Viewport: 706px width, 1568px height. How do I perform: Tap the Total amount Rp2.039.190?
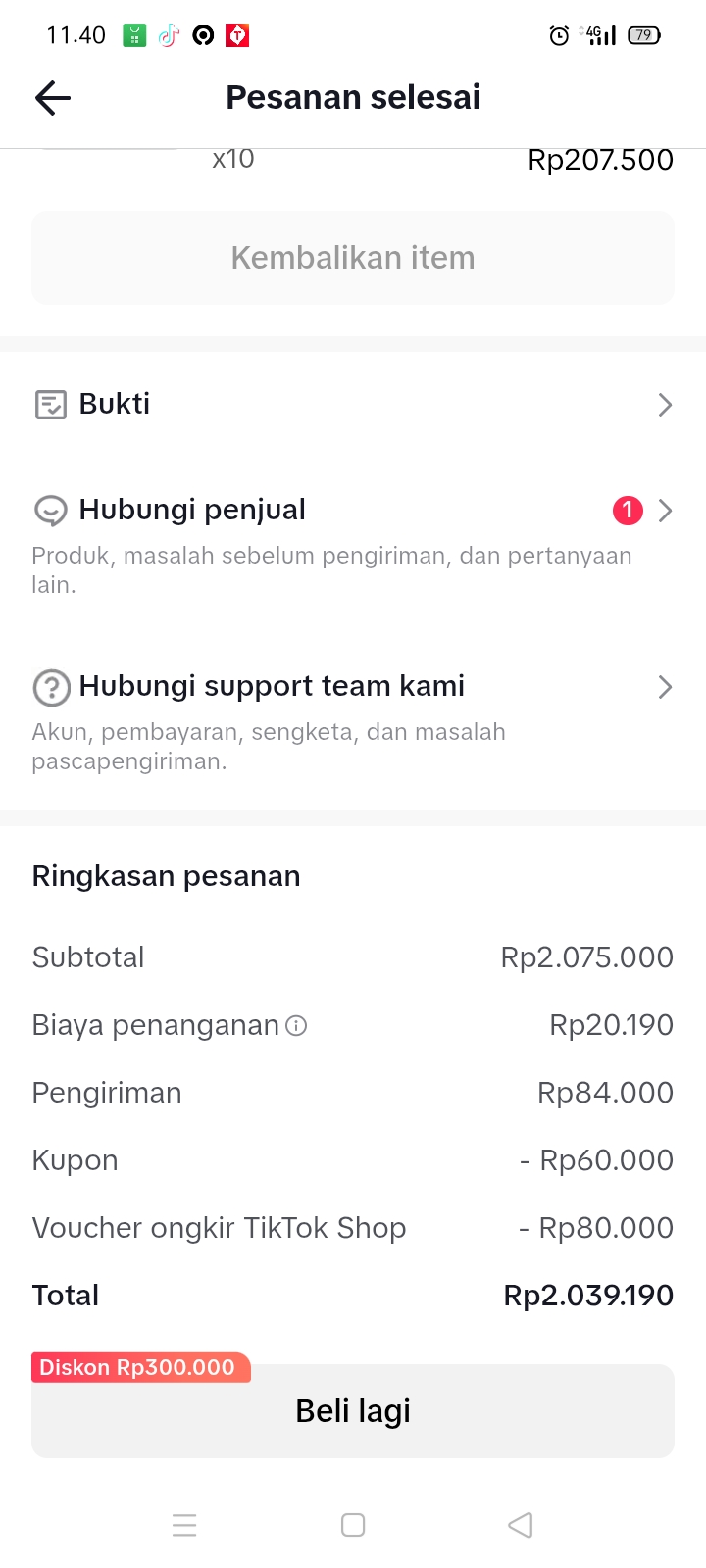(x=587, y=1296)
